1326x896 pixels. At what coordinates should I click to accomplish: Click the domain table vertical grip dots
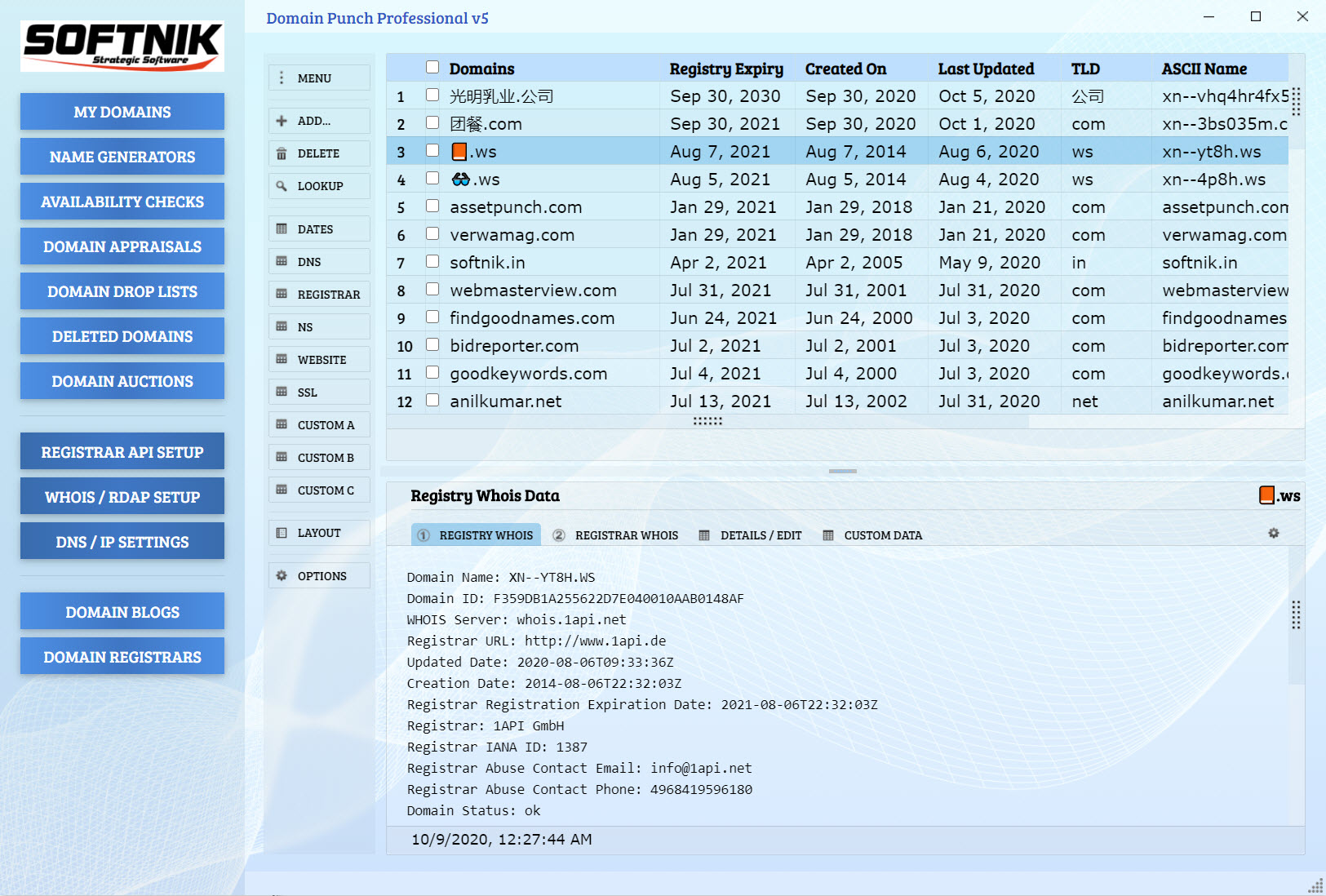[1296, 101]
